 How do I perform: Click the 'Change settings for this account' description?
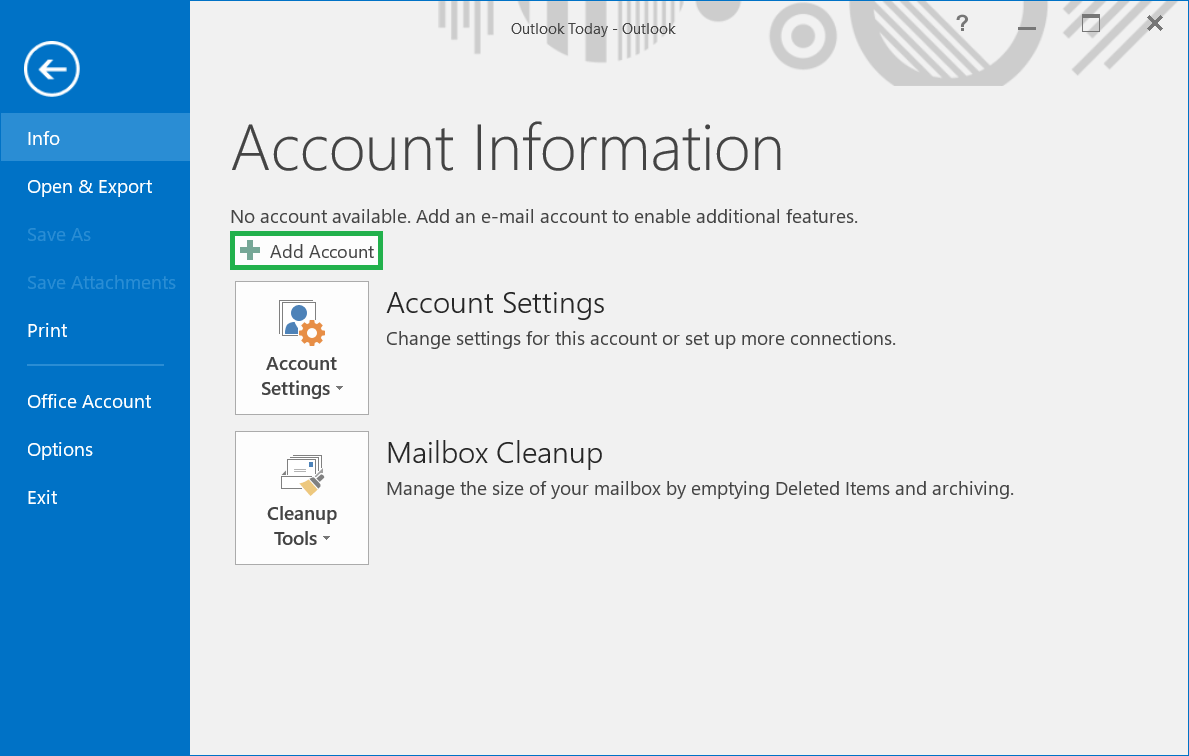(641, 339)
